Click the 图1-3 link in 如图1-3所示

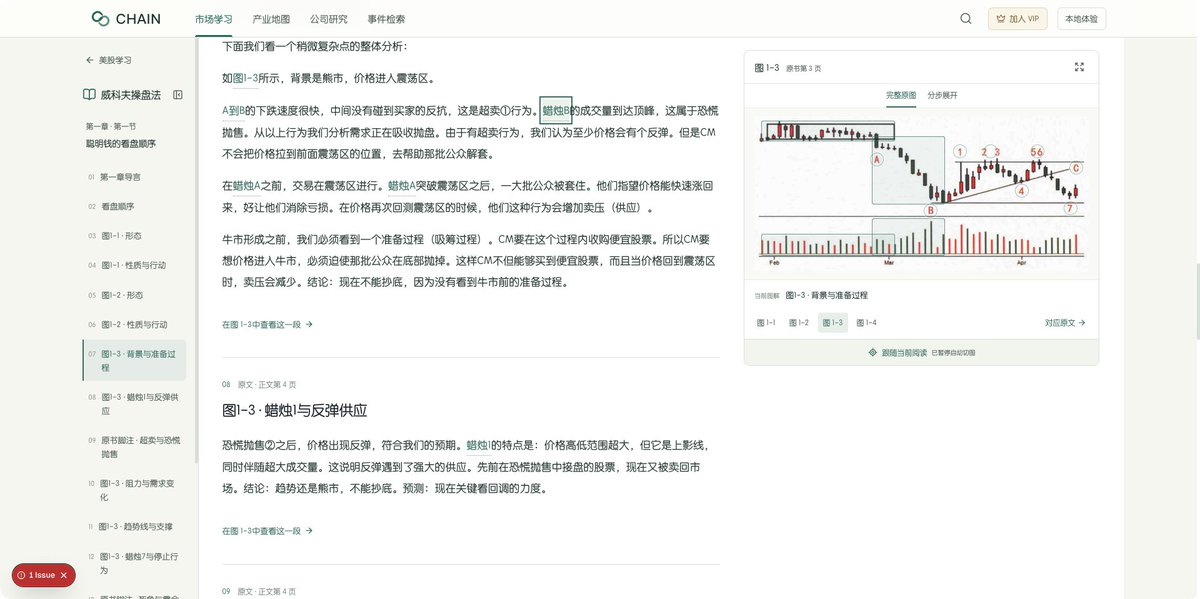click(x=246, y=78)
